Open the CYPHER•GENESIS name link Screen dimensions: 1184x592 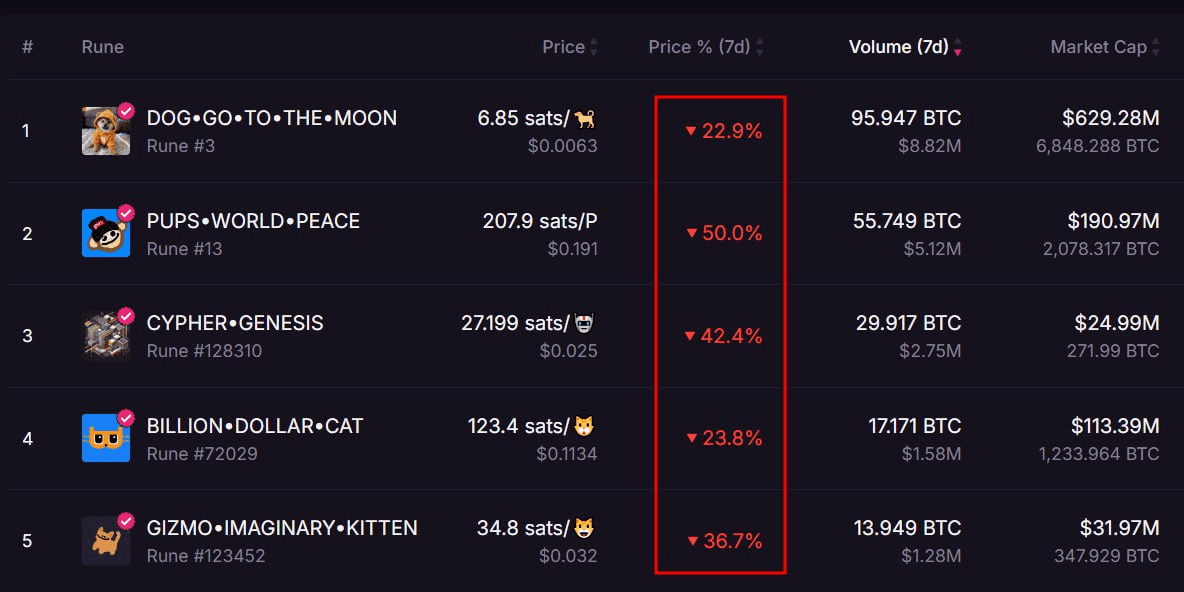tap(235, 323)
